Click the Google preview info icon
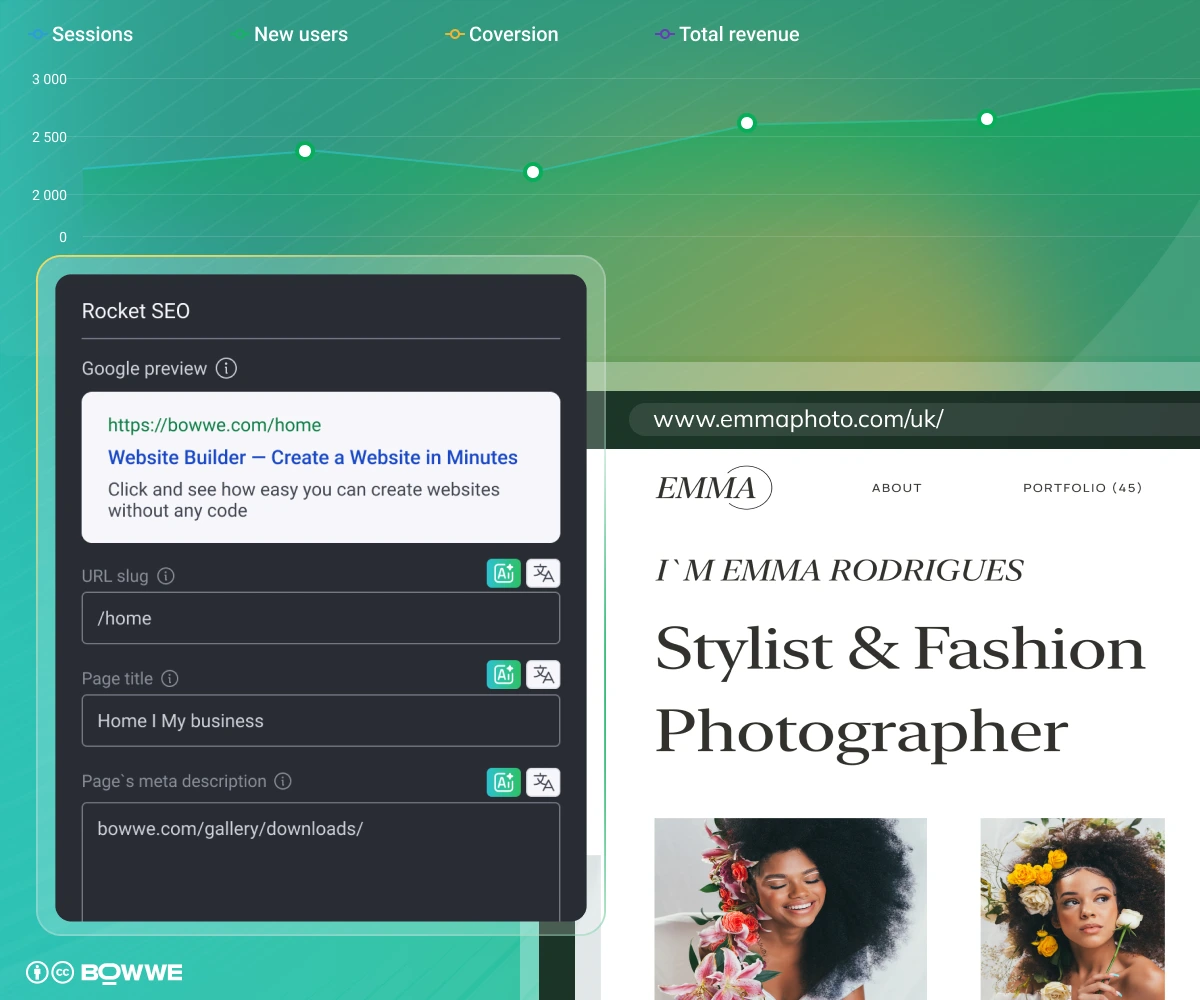 coord(227,368)
